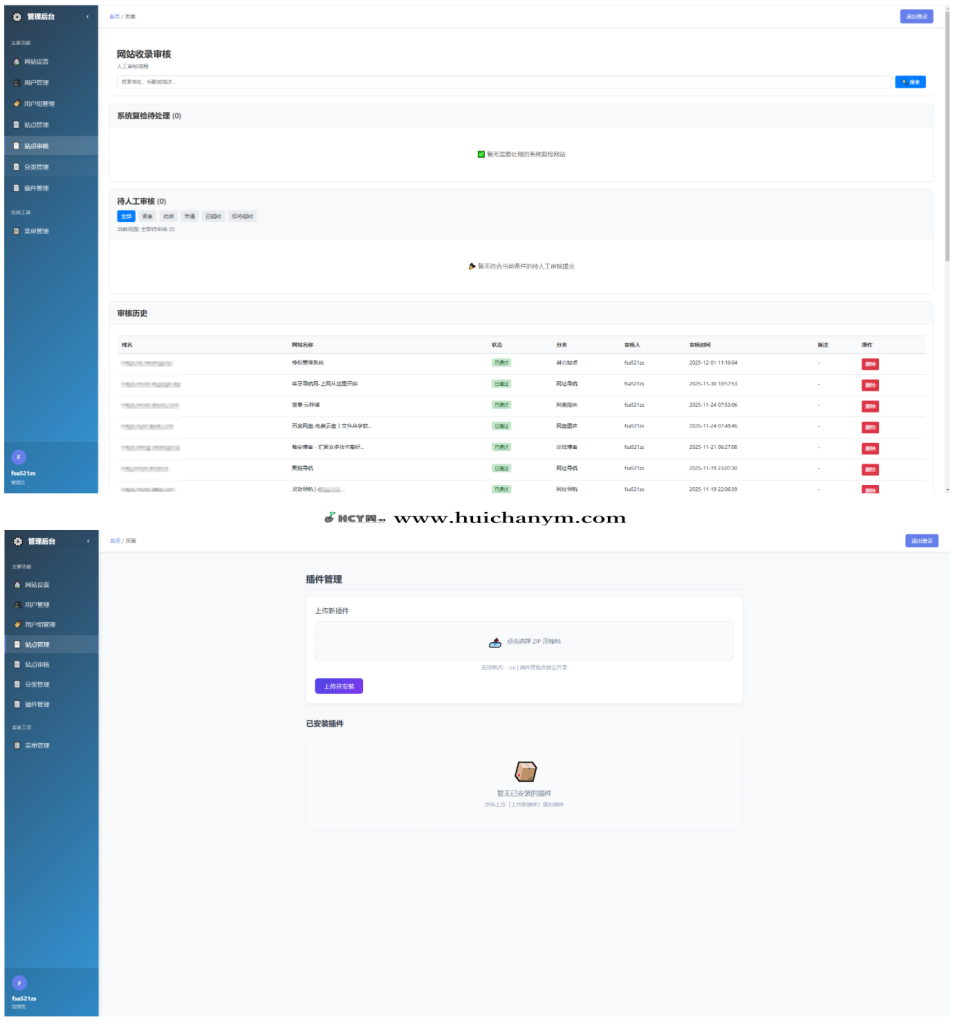
Task: Click the 管理后台 gear logo on the review page
Action: (x=17, y=17)
